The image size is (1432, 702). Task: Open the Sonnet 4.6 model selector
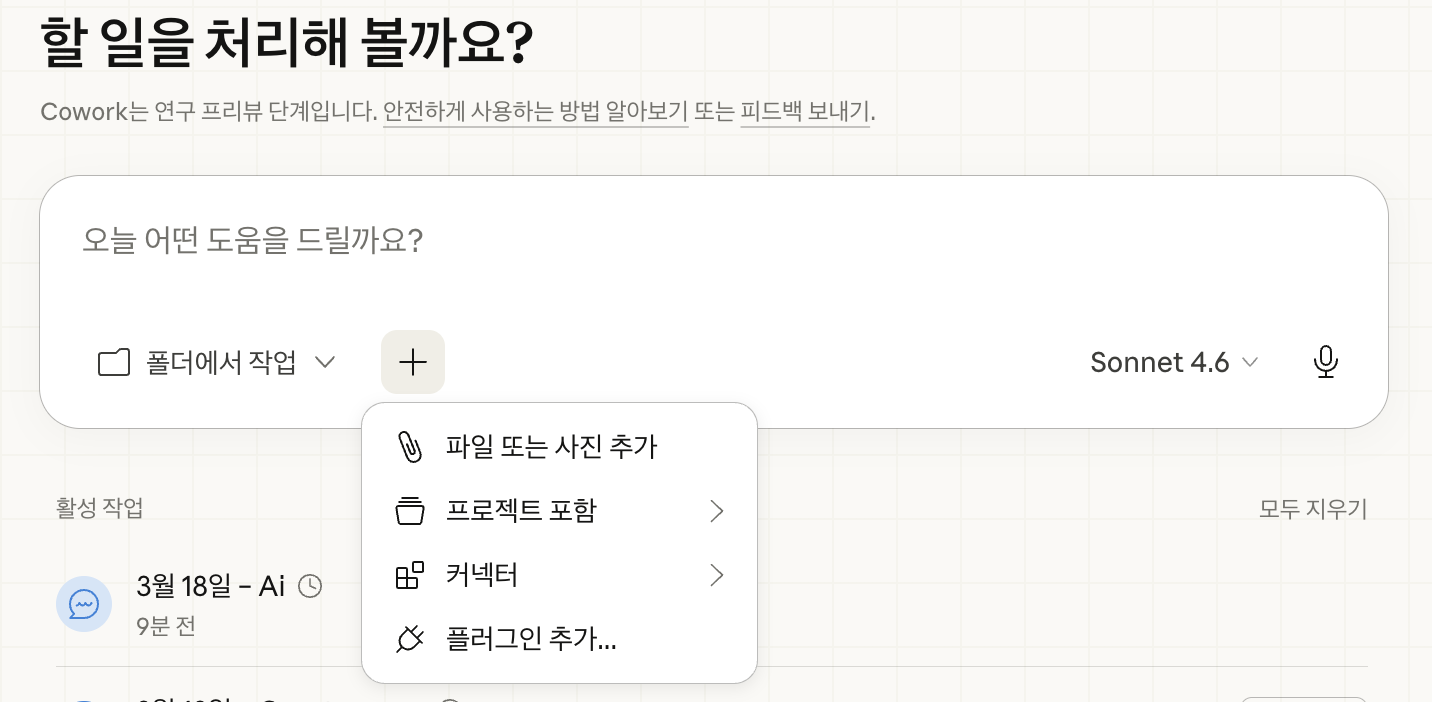coord(1174,362)
